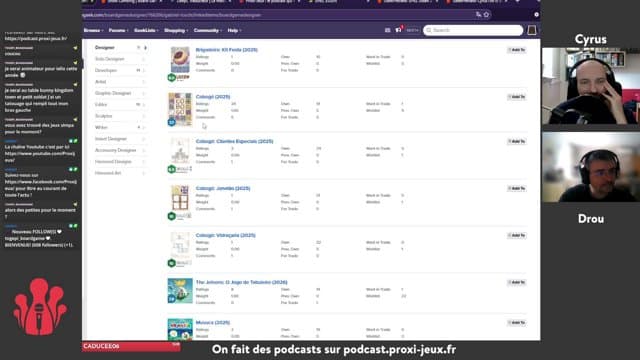640x360 pixels.
Task: Open the Browse menu
Action: coord(93,31)
